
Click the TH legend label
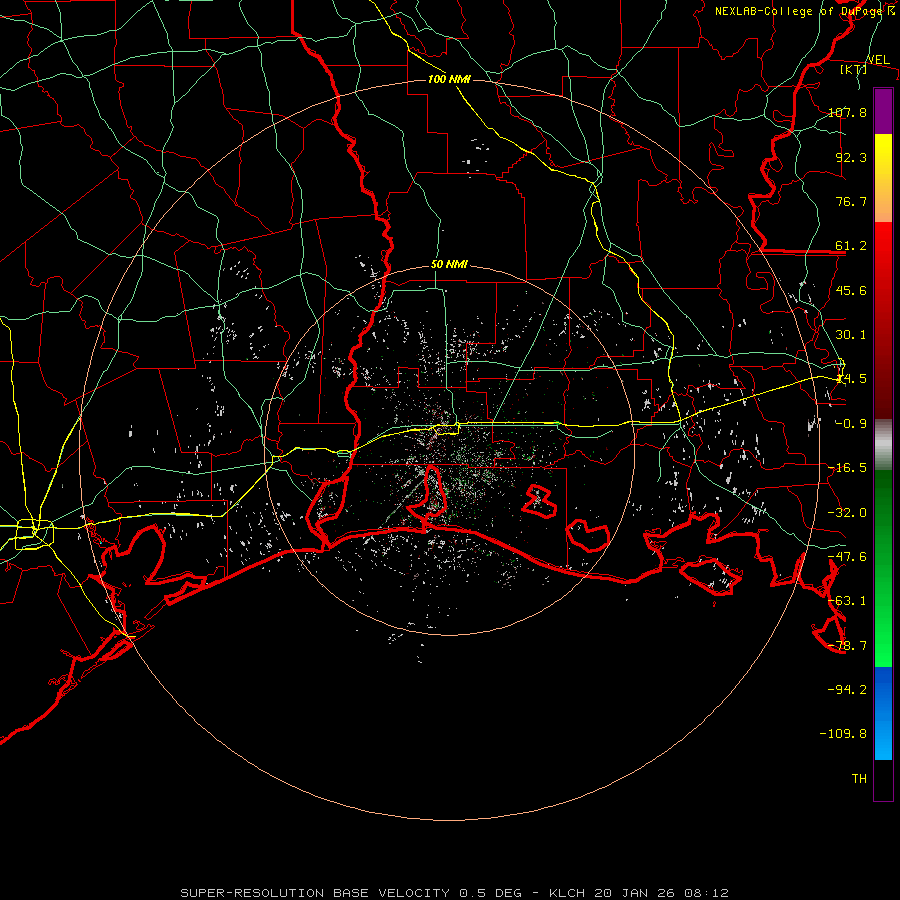[x=859, y=779]
